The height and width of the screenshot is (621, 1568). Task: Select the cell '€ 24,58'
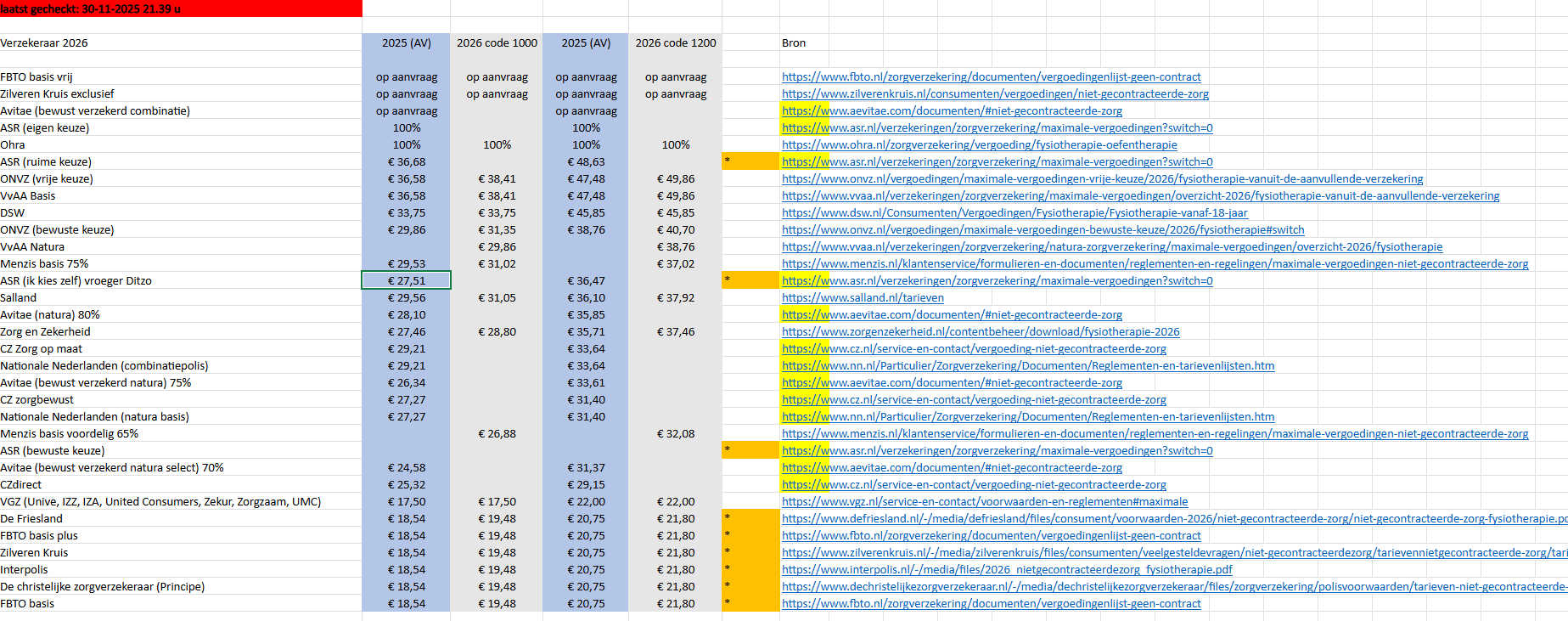(407, 468)
